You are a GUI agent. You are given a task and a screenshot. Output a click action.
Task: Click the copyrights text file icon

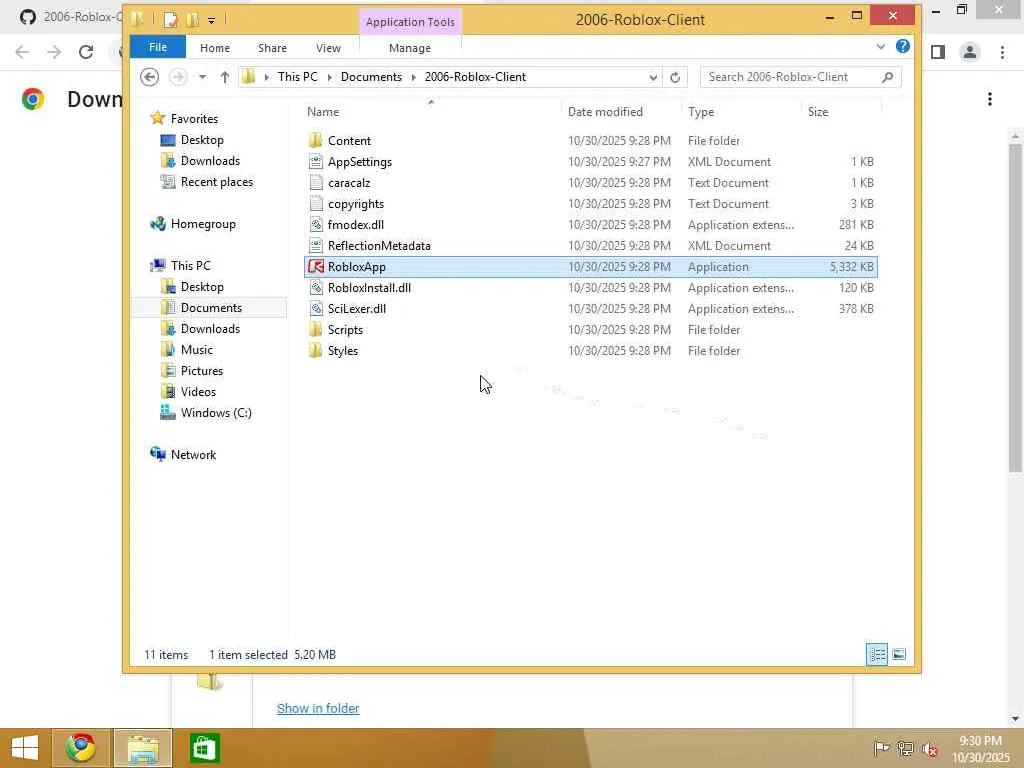316,204
